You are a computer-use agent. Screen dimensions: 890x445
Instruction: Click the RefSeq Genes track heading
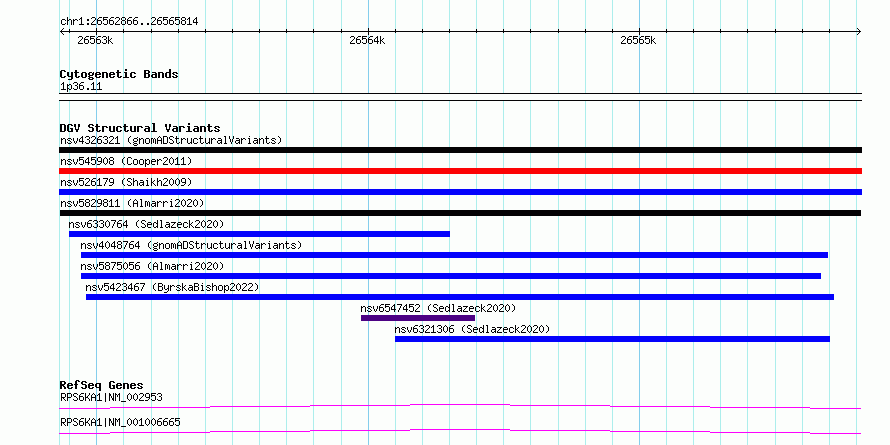pyautogui.click(x=101, y=385)
